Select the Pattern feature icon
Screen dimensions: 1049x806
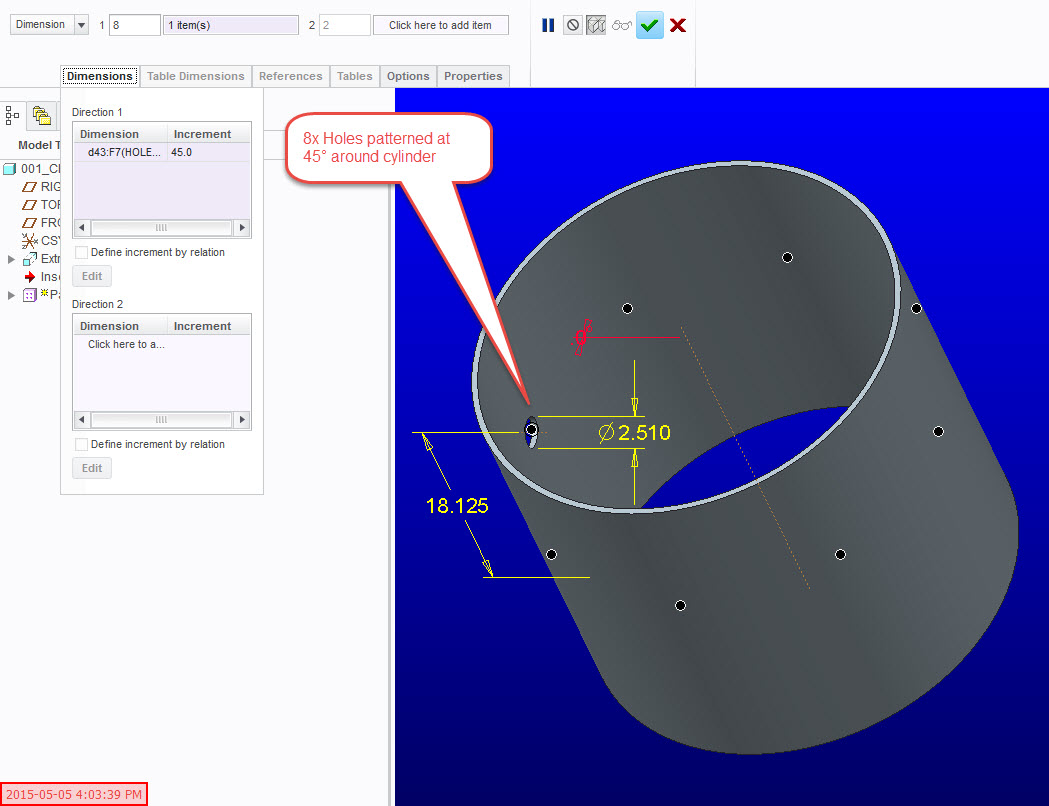[x=29, y=295]
